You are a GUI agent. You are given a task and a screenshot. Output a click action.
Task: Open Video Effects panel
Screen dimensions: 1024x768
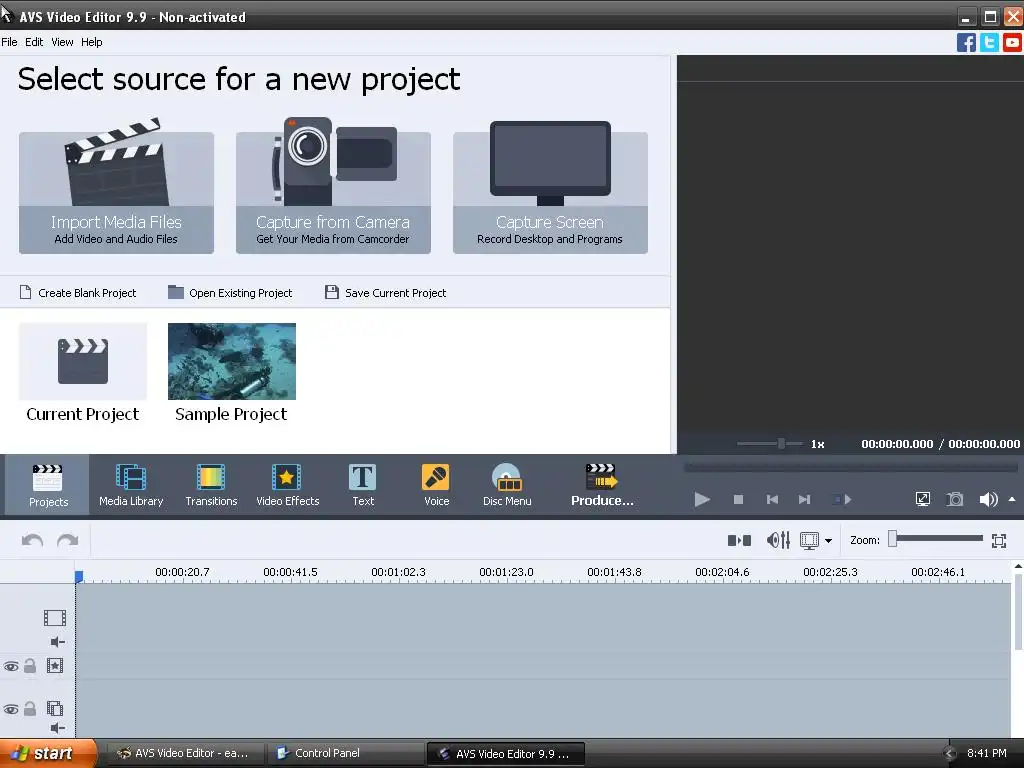pyautogui.click(x=287, y=485)
